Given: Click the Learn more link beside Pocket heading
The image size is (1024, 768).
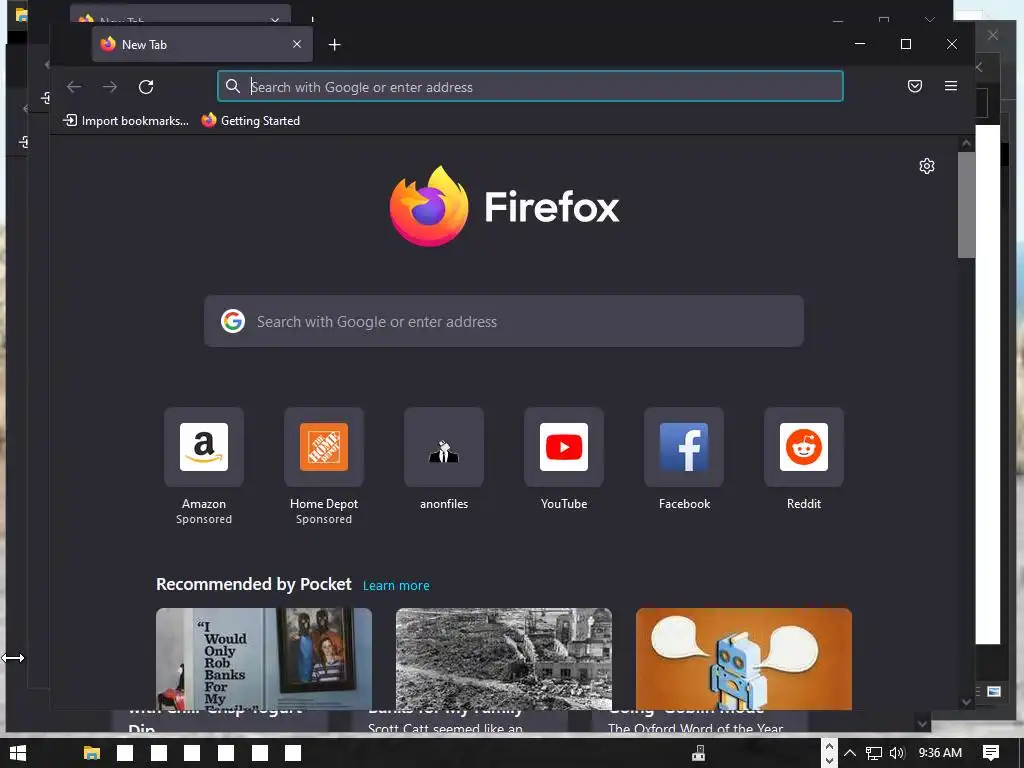Looking at the screenshot, I should [x=396, y=586].
